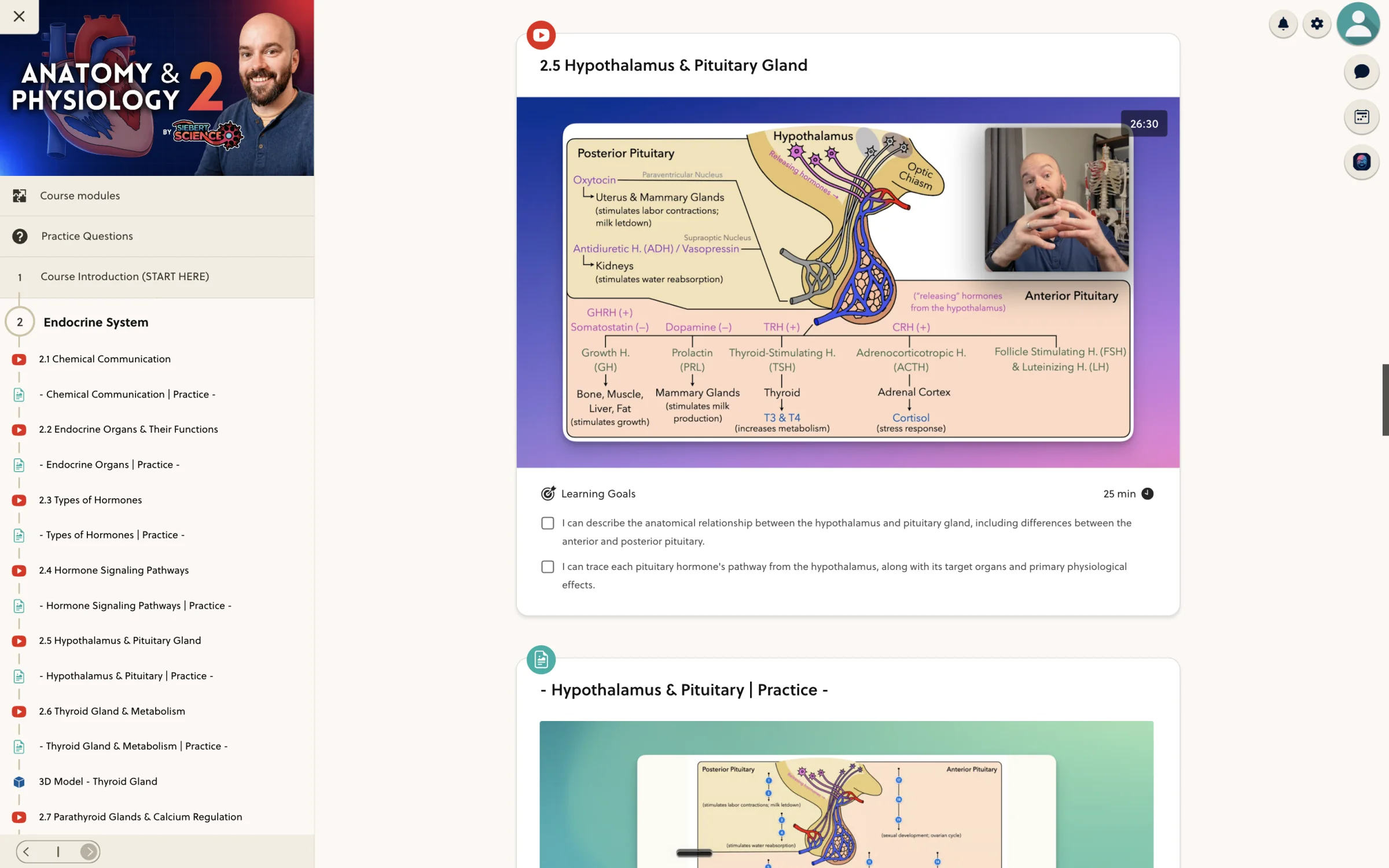Open the calendar schedule panel
The image size is (1389, 868).
(1362, 117)
